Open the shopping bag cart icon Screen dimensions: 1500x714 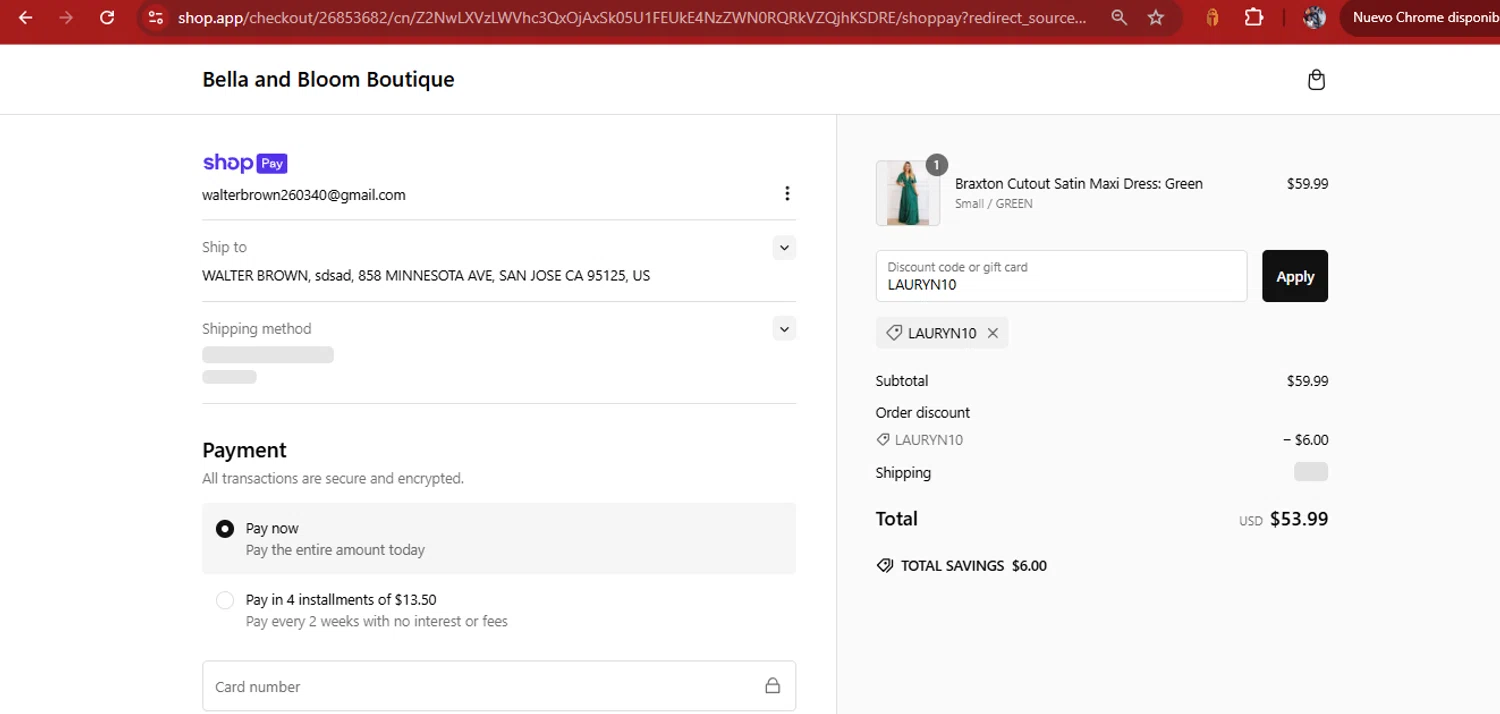pyautogui.click(x=1316, y=80)
